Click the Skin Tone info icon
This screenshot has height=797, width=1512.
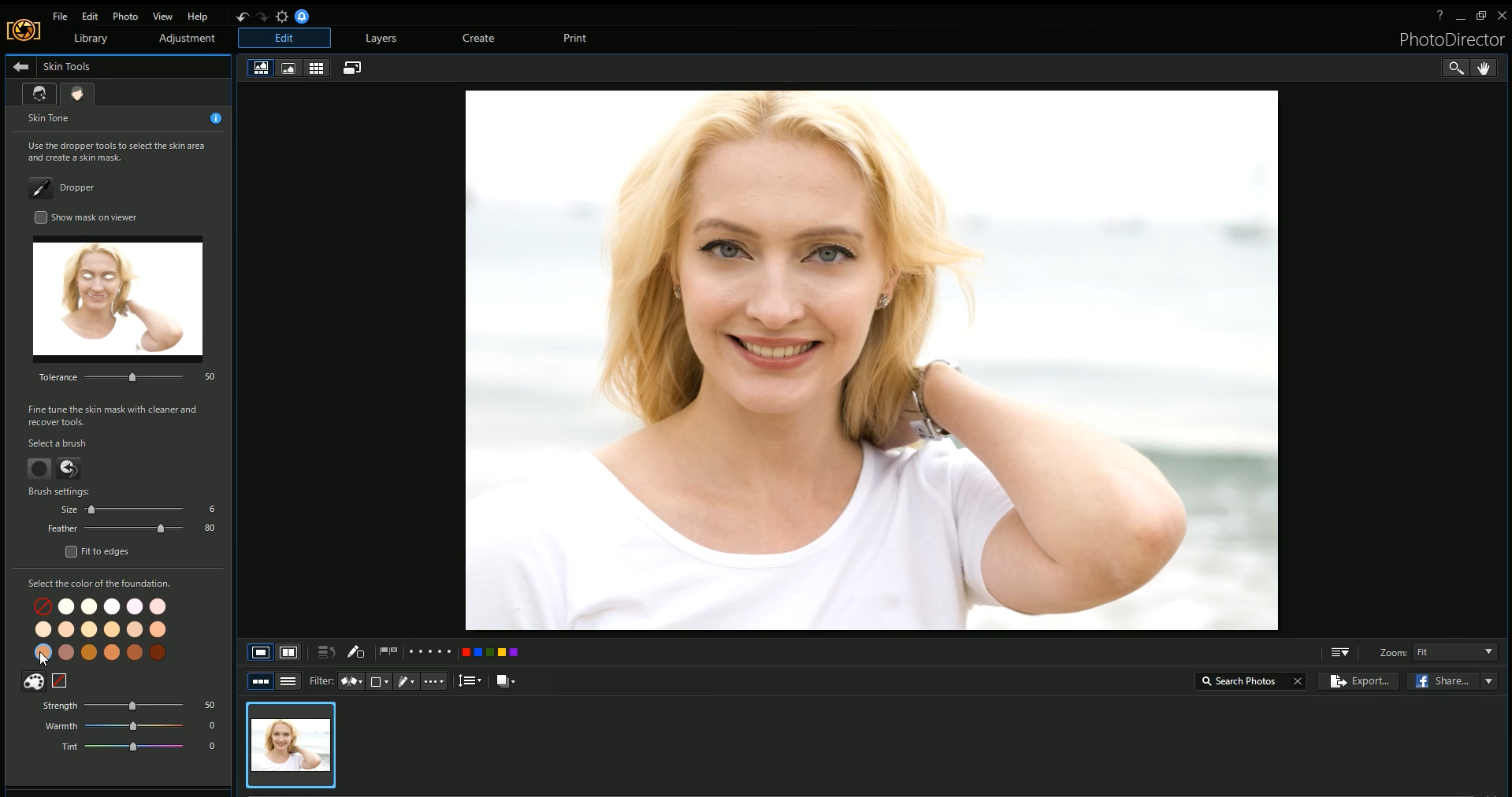[x=216, y=118]
